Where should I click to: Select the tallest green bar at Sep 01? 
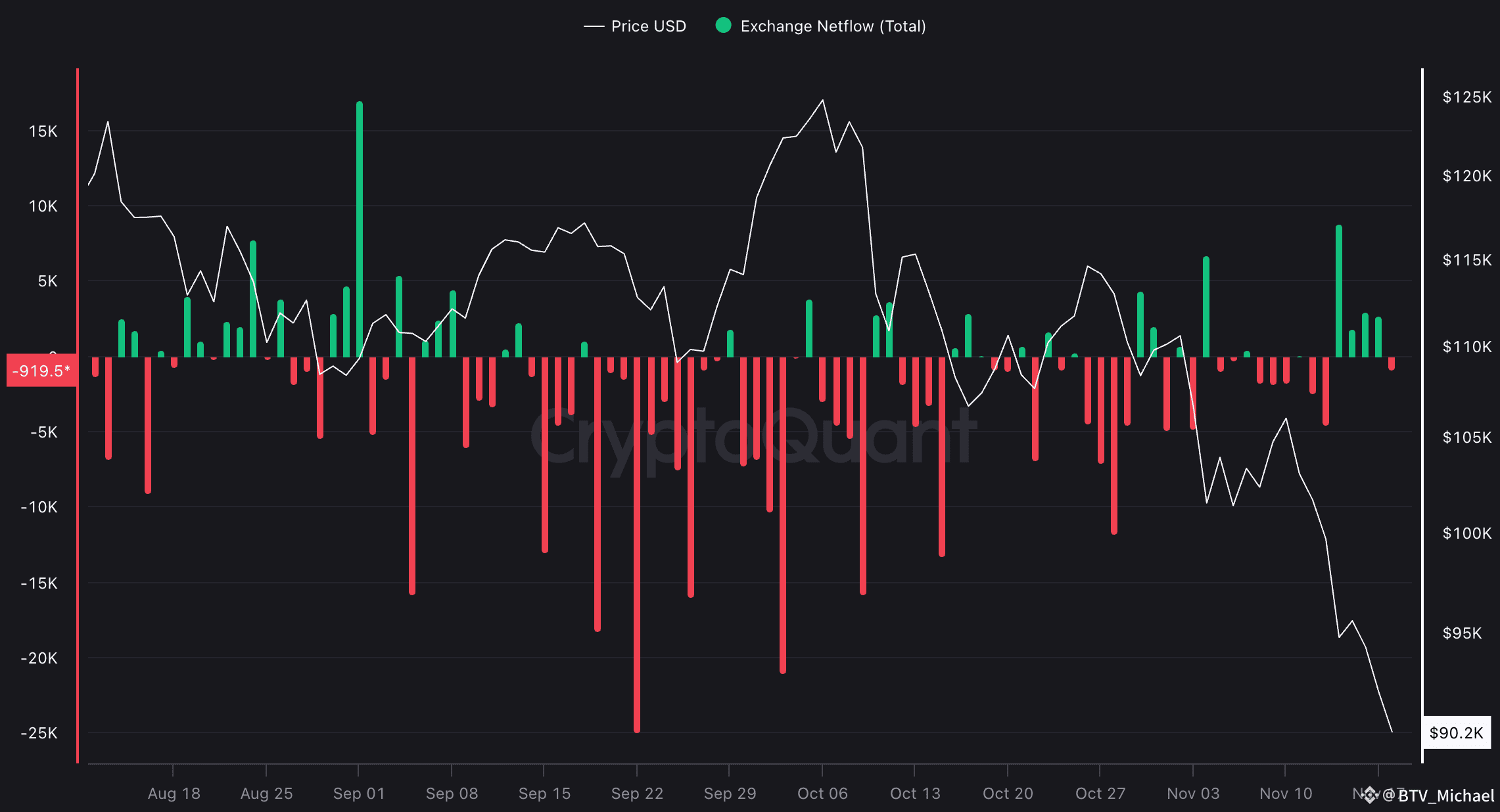tap(360, 230)
